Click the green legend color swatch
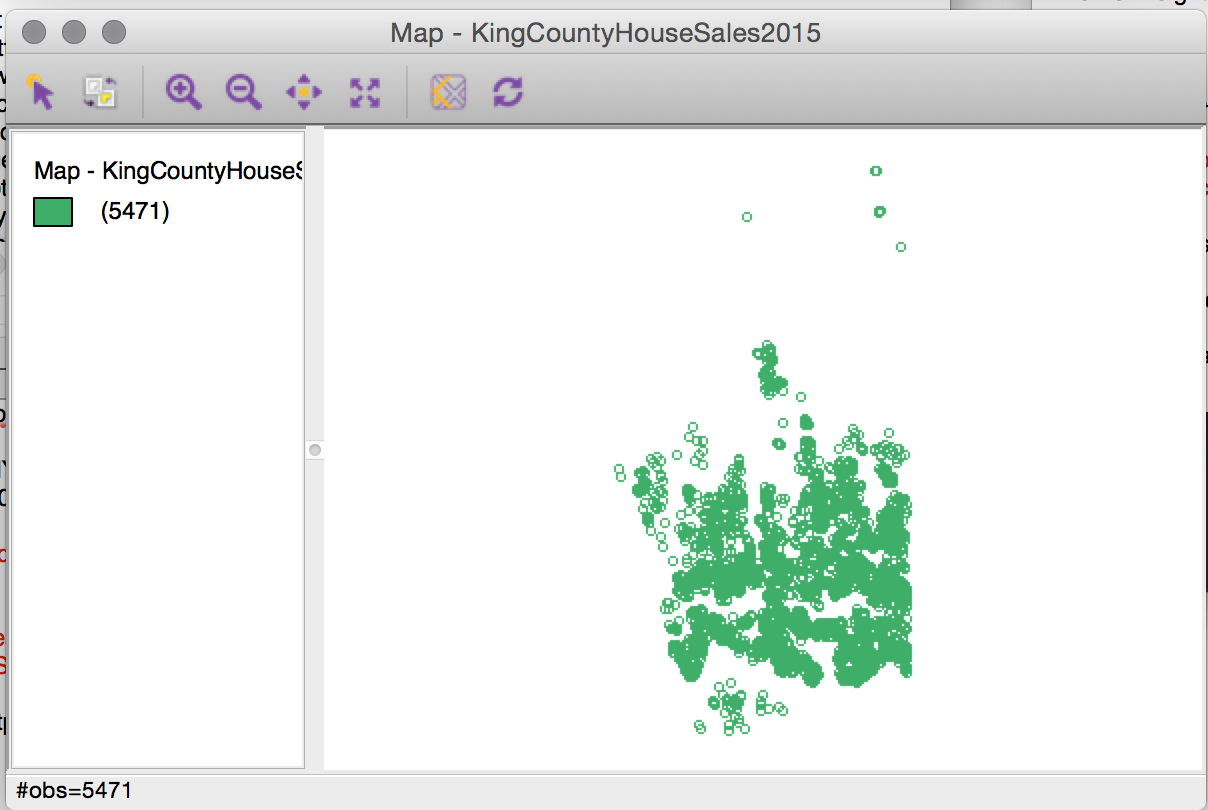The image size is (1208, 810). click(x=51, y=211)
